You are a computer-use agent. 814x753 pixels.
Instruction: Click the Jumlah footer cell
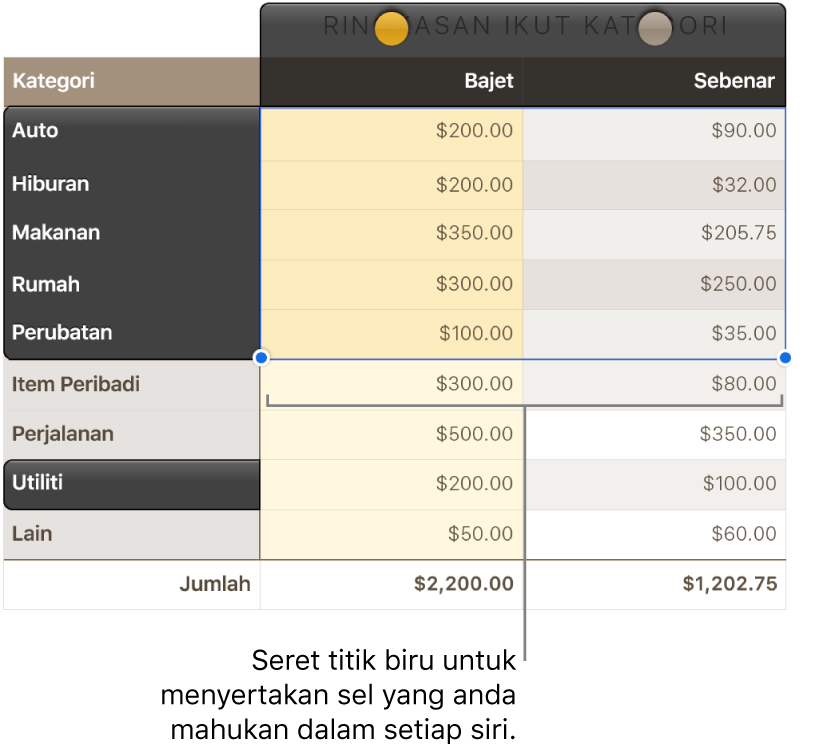131,584
